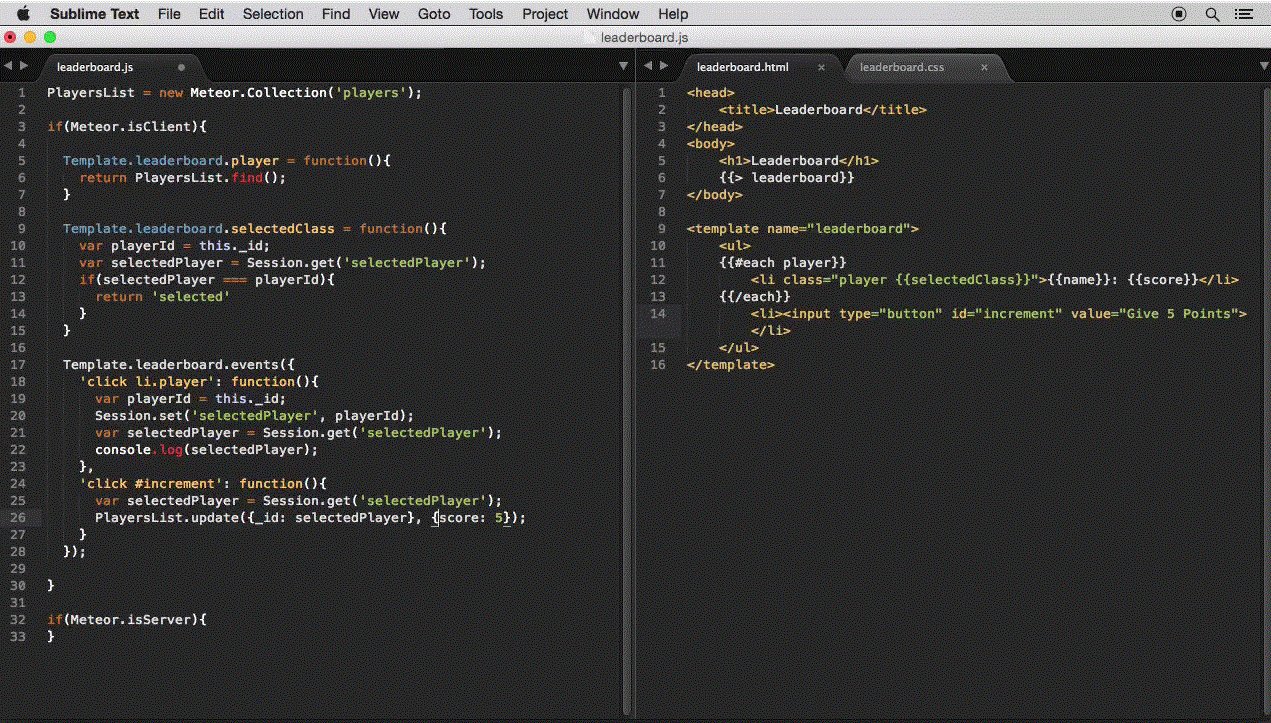This screenshot has height=723, width=1271.
Task: Click "return 'selected'" line
Action: click(x=163, y=296)
